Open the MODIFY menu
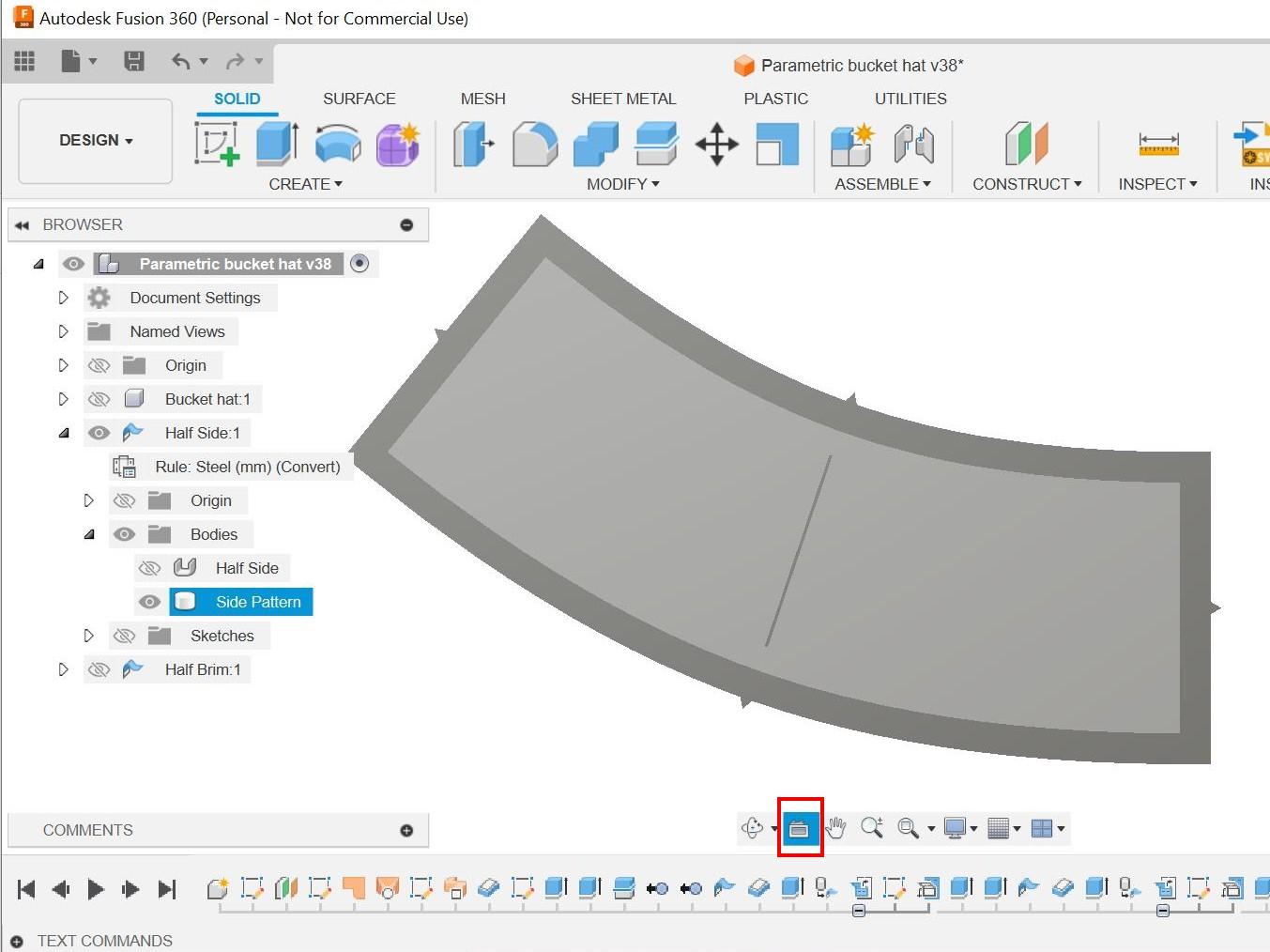1270x952 pixels. pos(623,184)
